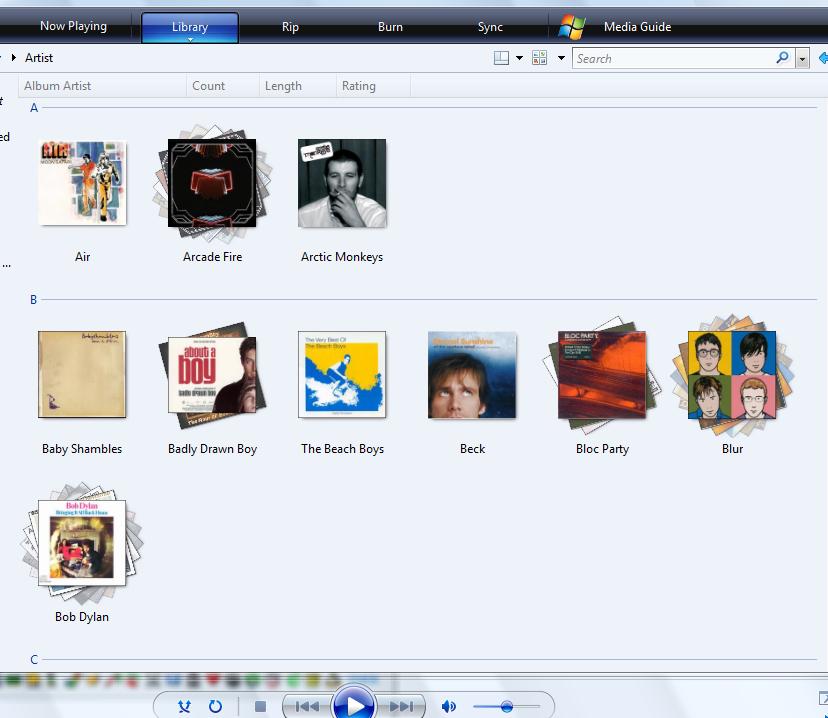Click the "Blur" artist name label
Viewport: 828px width, 718px height.
click(732, 449)
